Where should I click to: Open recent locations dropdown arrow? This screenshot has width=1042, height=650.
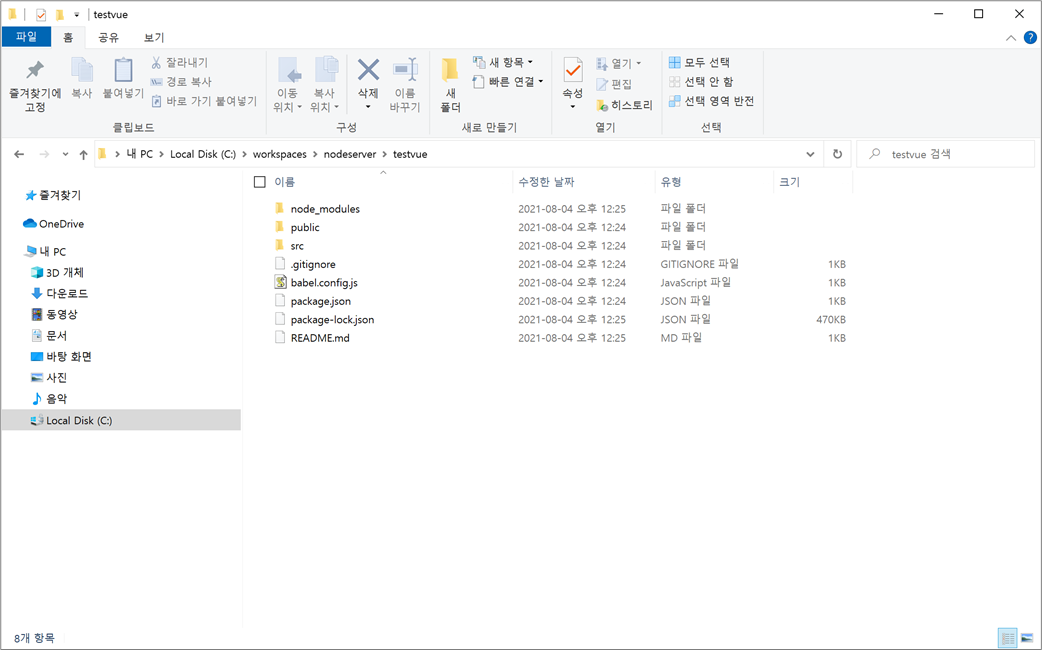(x=65, y=154)
